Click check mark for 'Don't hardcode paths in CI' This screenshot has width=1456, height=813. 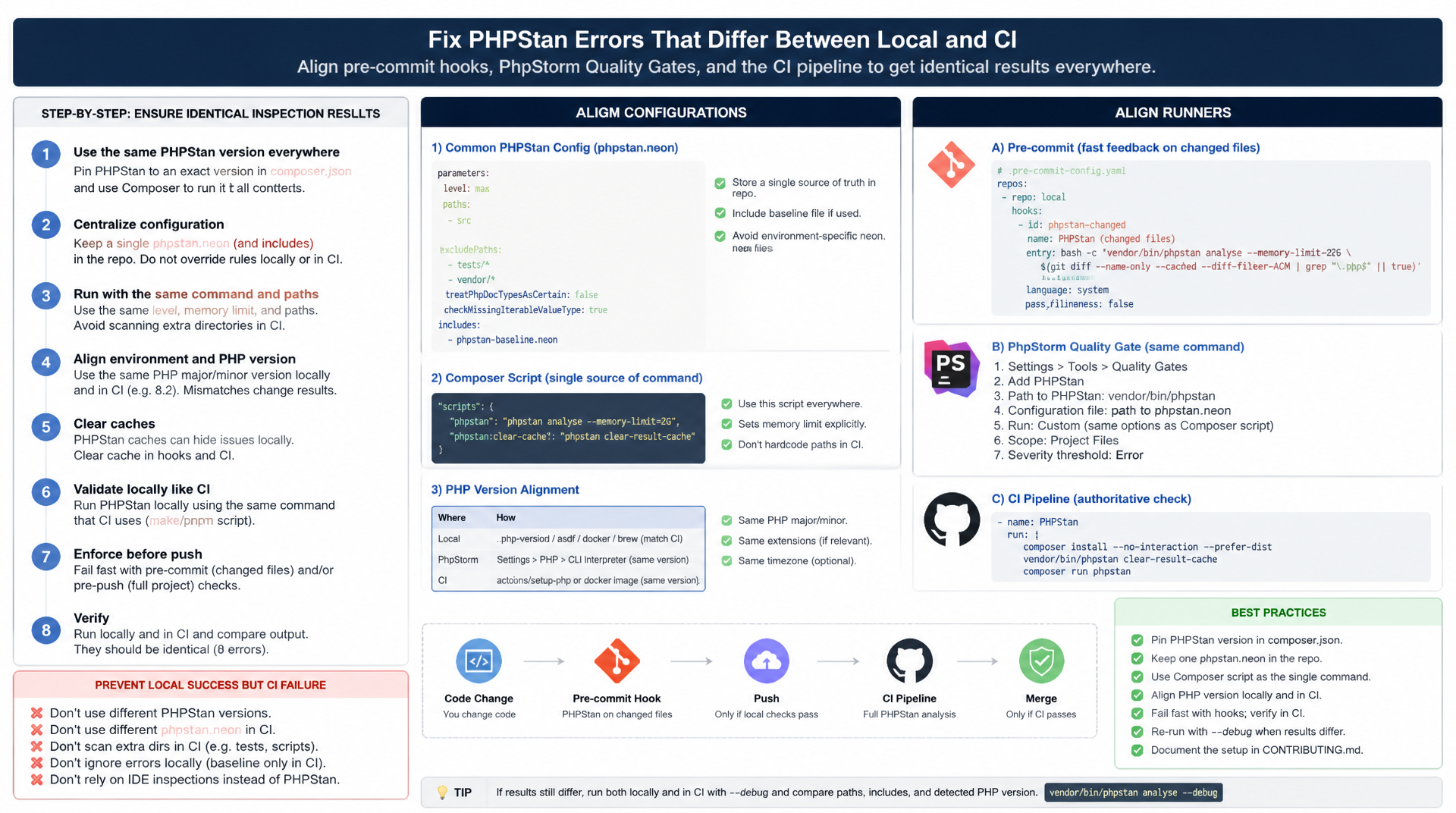726,444
